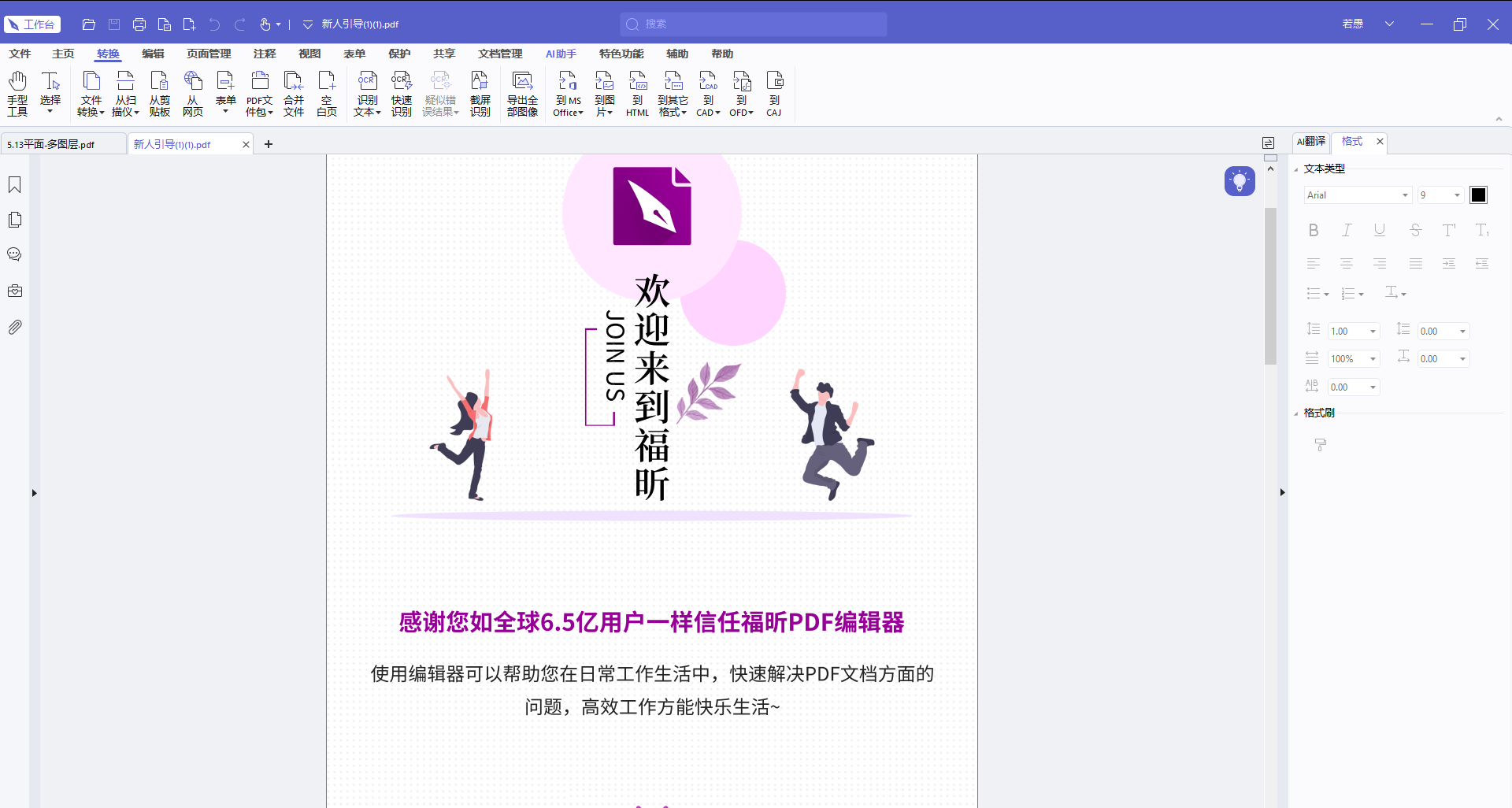1512x808 pixels.
Task: Redo the last action
Action: click(x=240, y=24)
